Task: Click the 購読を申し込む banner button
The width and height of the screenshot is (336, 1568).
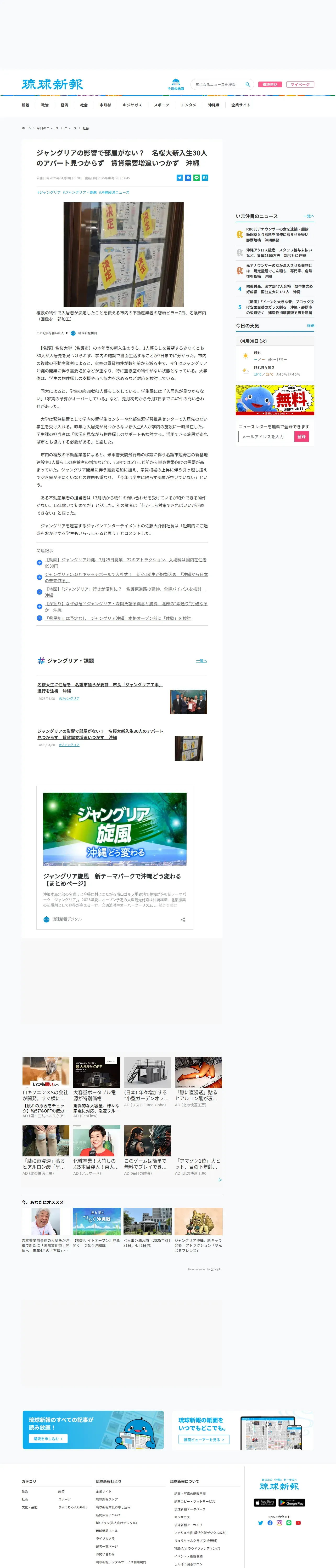Action: coord(48,1438)
